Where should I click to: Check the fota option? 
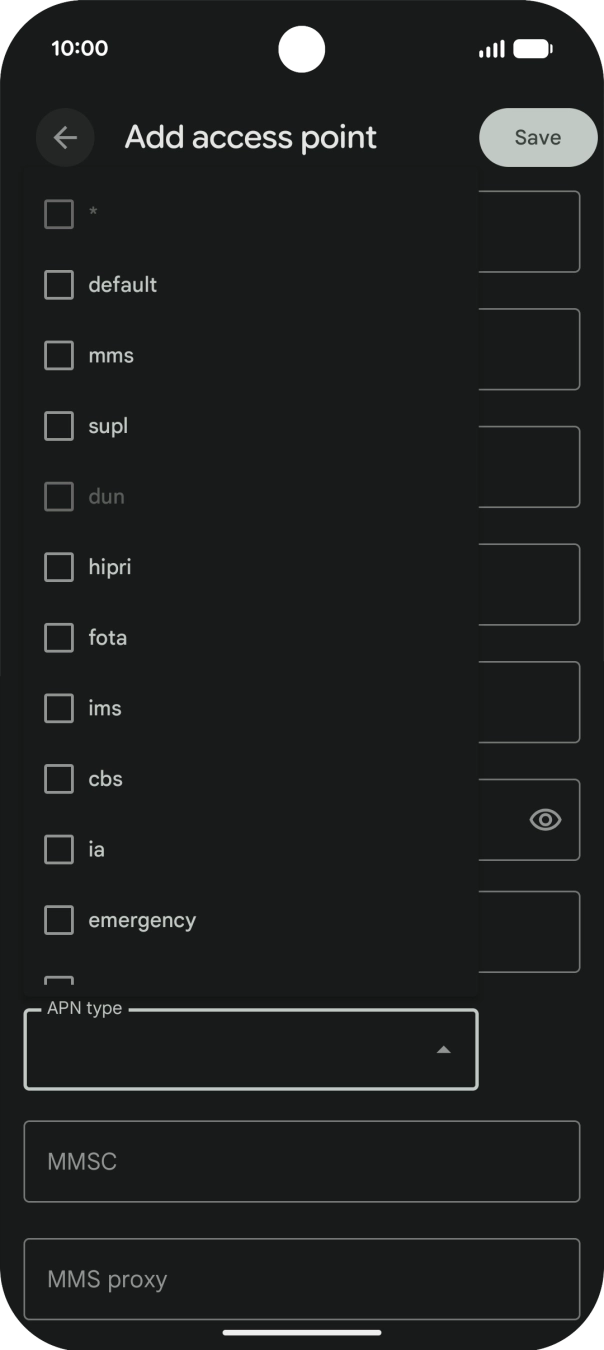[58, 637]
